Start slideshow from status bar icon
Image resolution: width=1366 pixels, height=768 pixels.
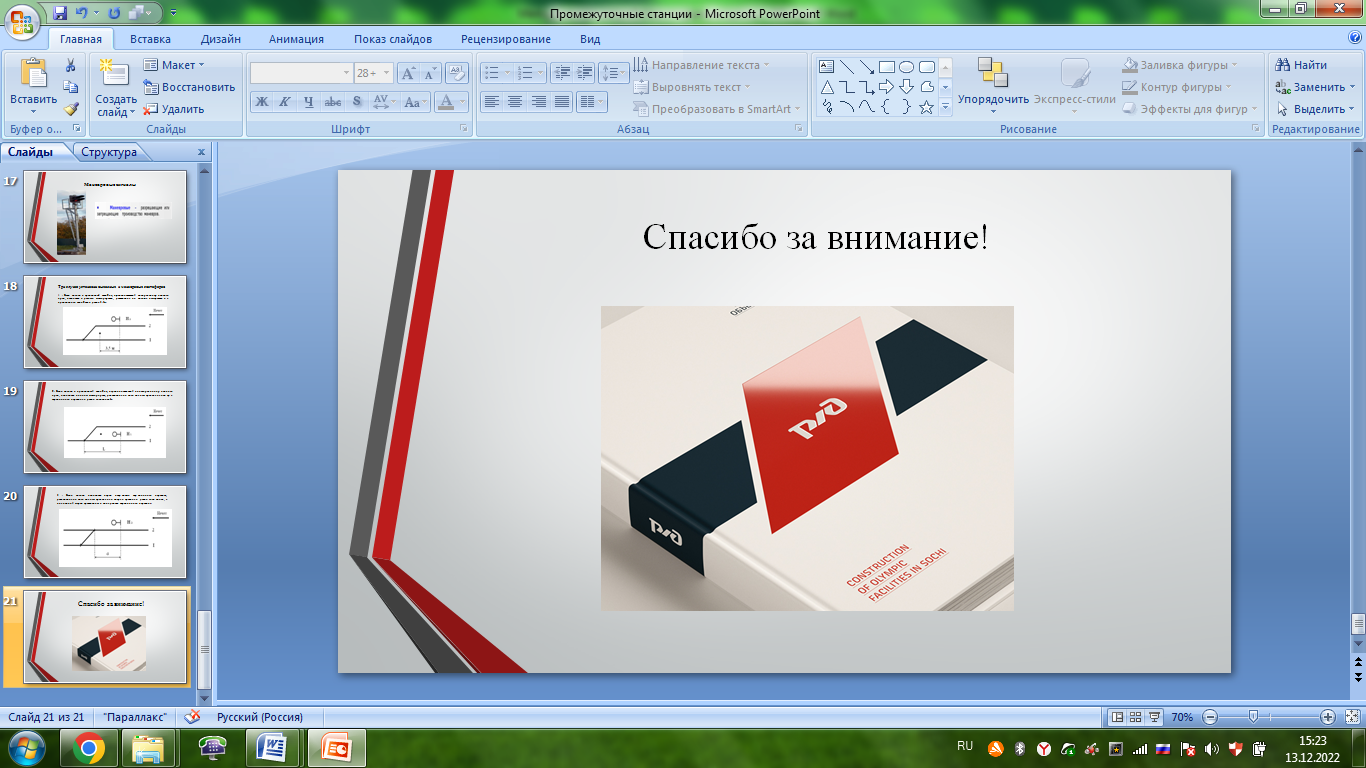pos(1155,717)
